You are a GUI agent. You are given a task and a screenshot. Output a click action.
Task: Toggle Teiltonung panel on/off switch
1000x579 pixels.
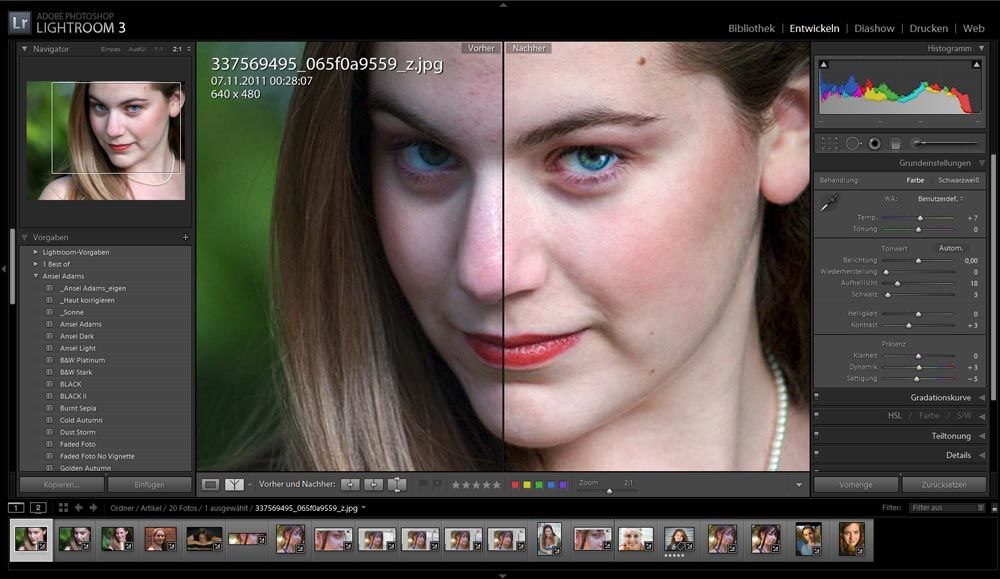(x=816, y=436)
